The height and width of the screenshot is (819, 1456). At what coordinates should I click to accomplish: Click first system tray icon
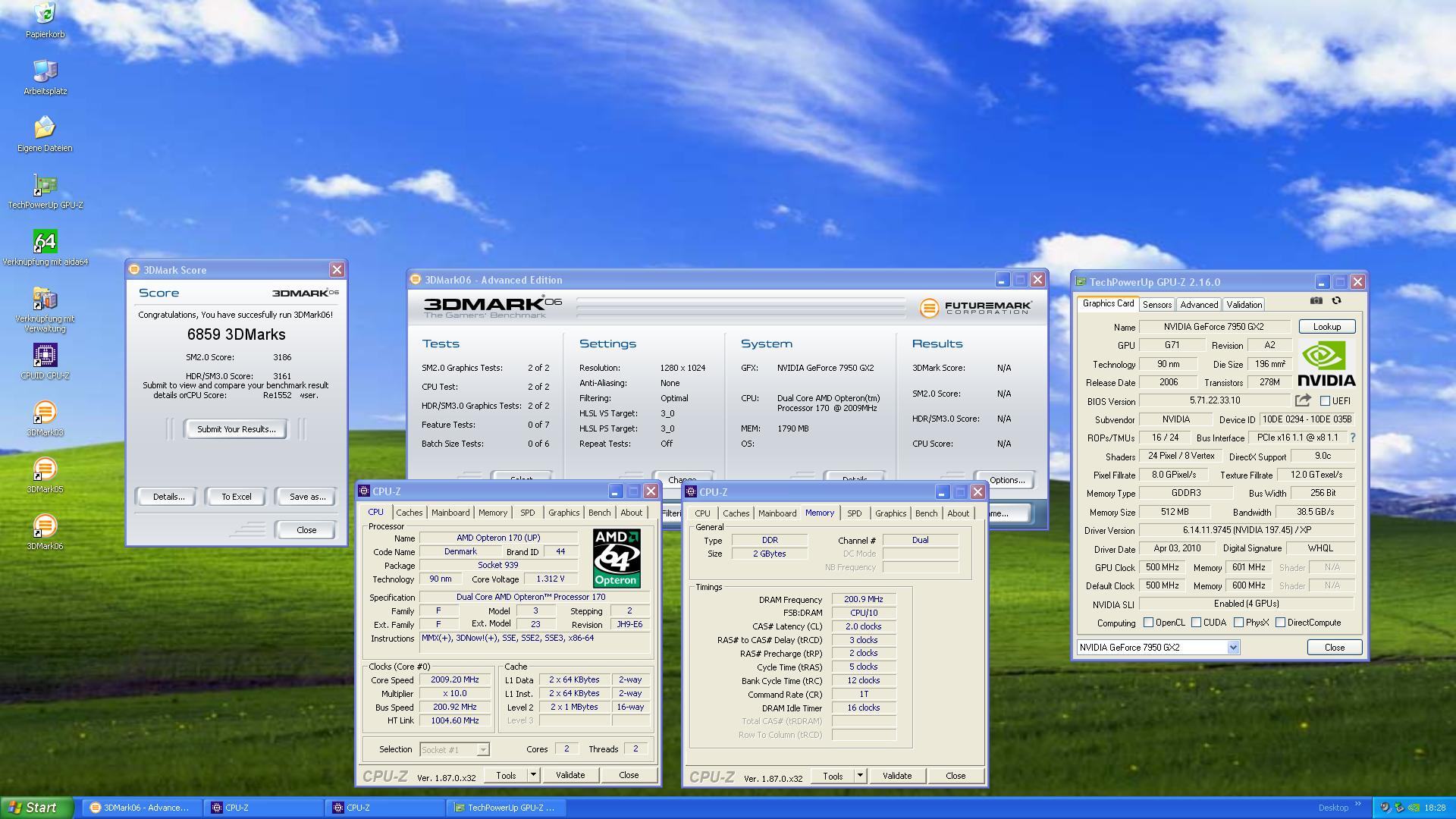point(1385,808)
